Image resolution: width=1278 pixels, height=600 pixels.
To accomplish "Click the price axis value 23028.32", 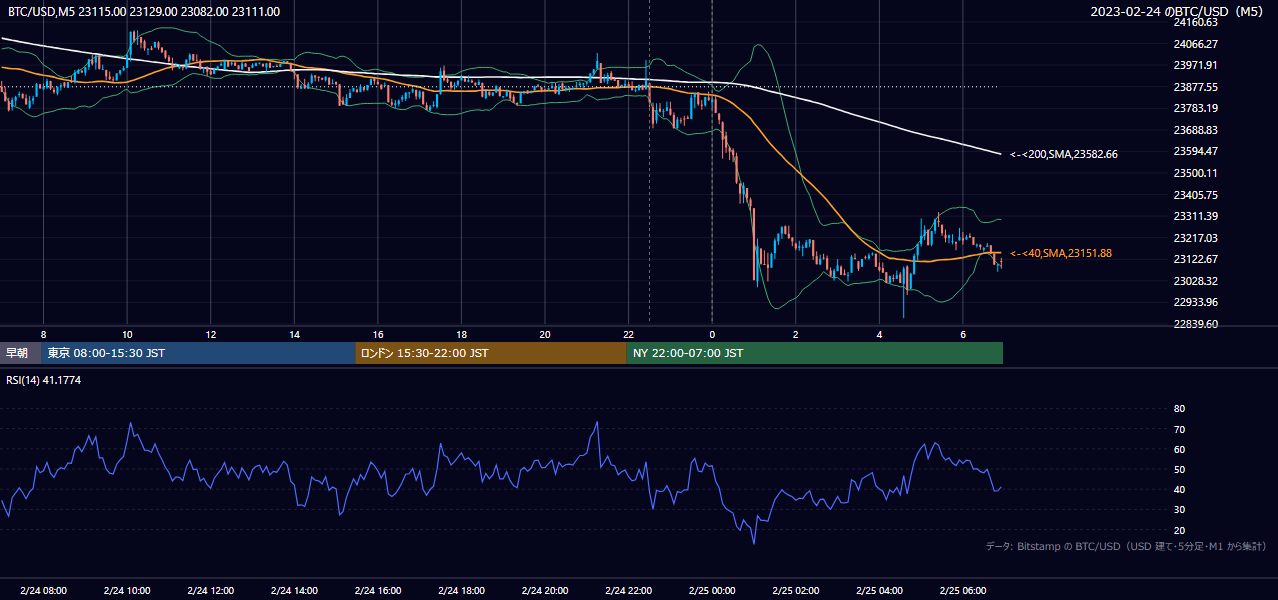I will 1195,281.
